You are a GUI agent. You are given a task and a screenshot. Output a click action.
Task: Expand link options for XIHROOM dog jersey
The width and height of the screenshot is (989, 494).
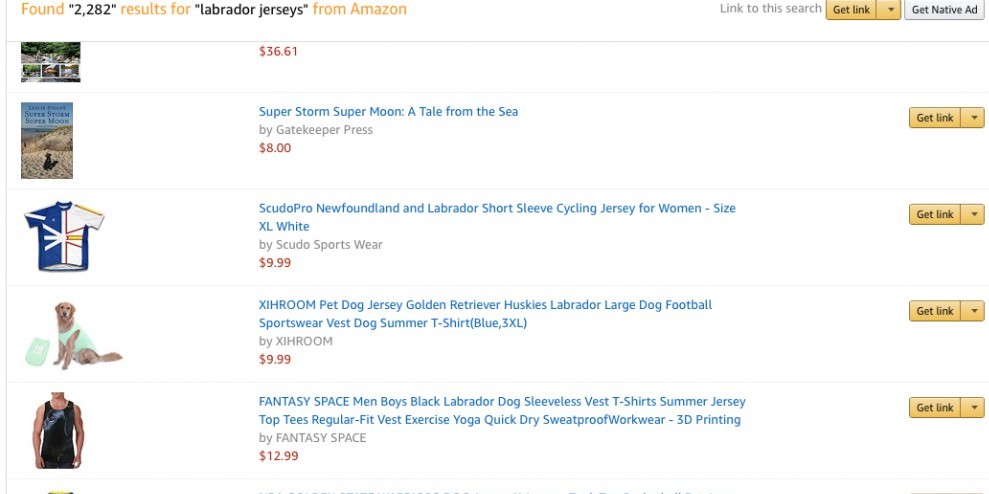click(x=975, y=311)
